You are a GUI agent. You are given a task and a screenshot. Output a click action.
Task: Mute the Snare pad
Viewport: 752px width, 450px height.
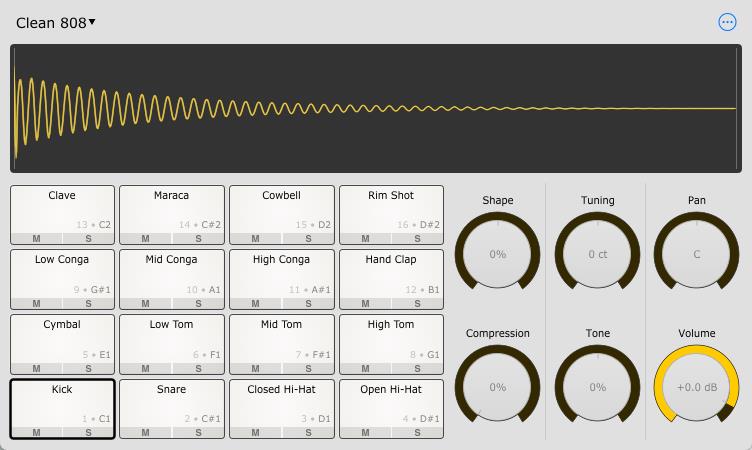146,433
